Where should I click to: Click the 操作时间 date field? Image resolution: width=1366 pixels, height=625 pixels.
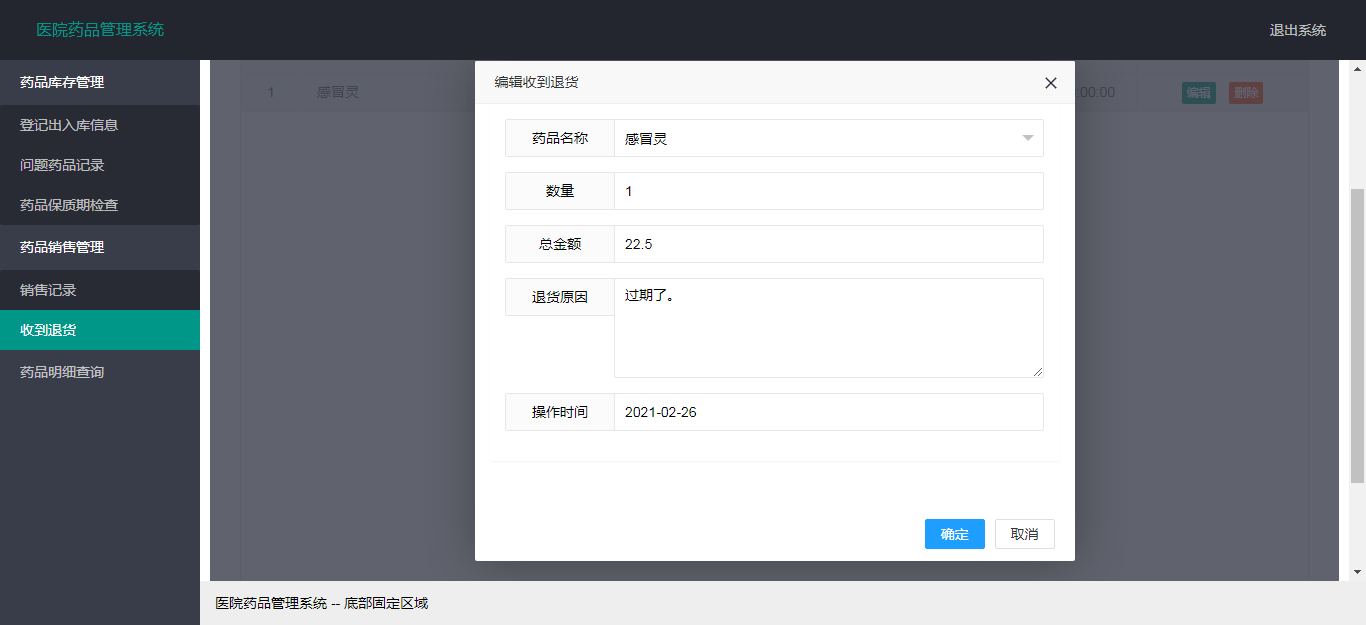pos(828,412)
